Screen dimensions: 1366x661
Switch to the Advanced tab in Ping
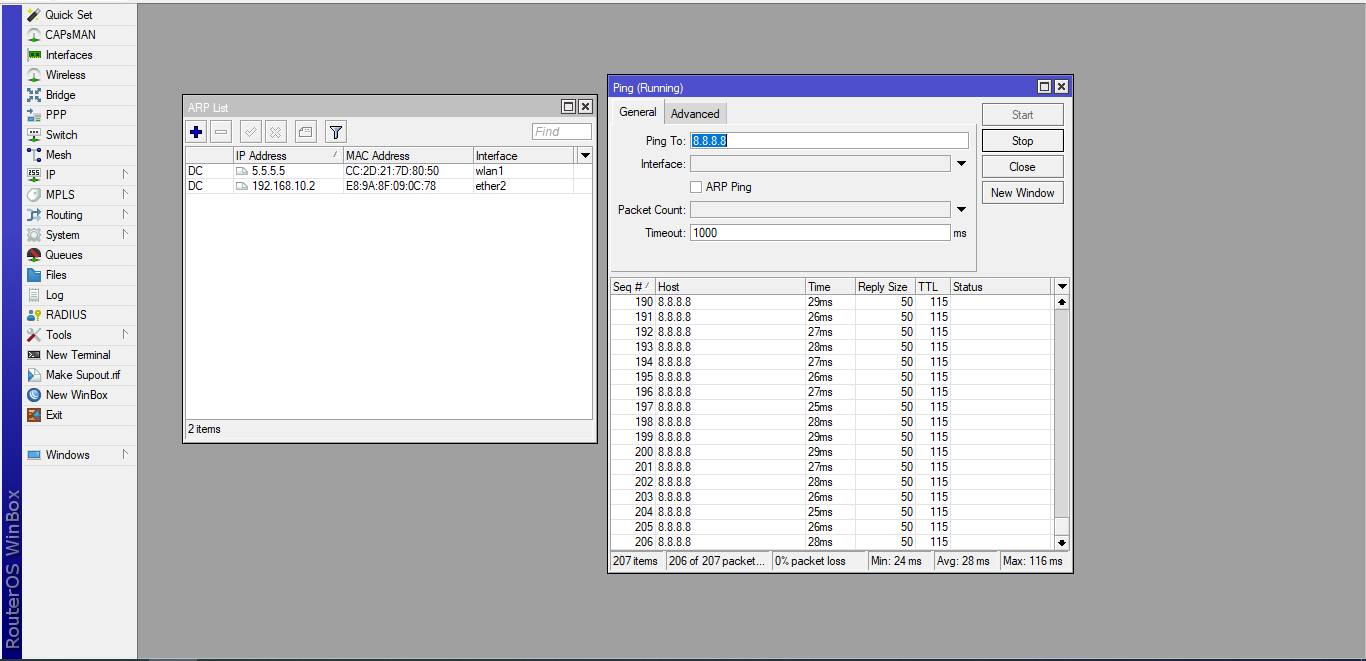pyautogui.click(x=695, y=114)
